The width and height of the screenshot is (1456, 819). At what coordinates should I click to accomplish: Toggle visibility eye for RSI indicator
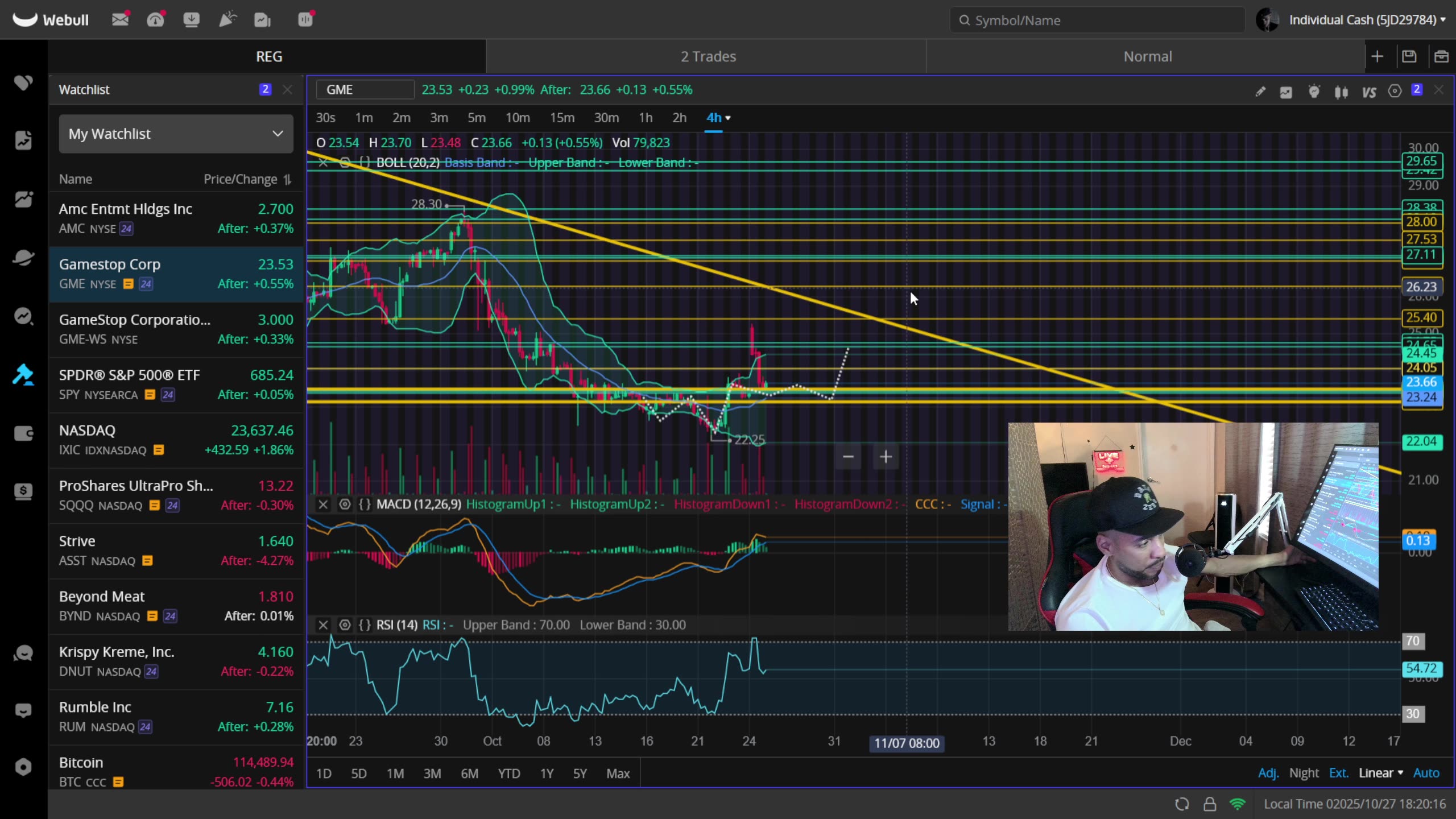(x=345, y=625)
